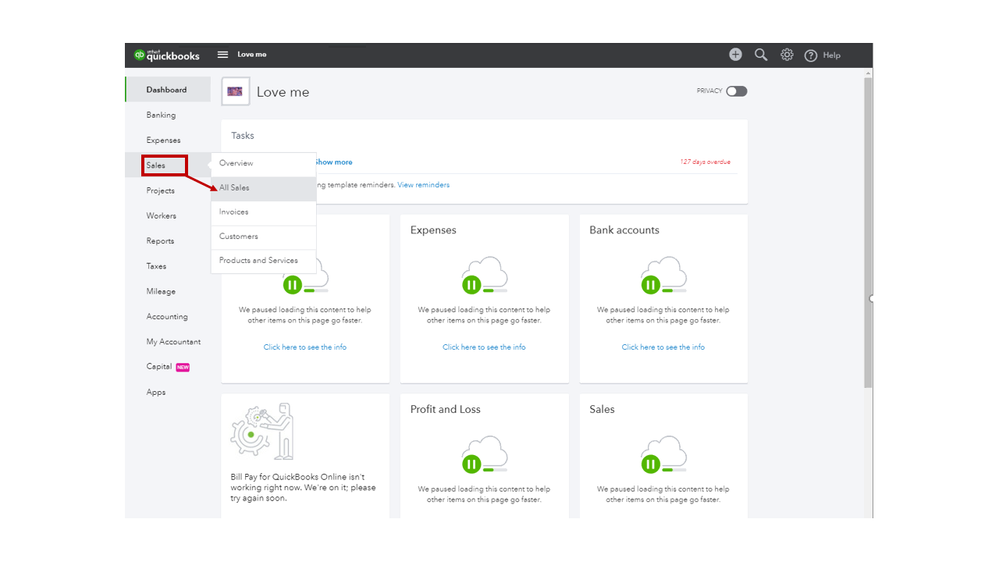This screenshot has height=562, width=999.
Task: Click the paused cloud icon in Expenses card
Action: 484,276
